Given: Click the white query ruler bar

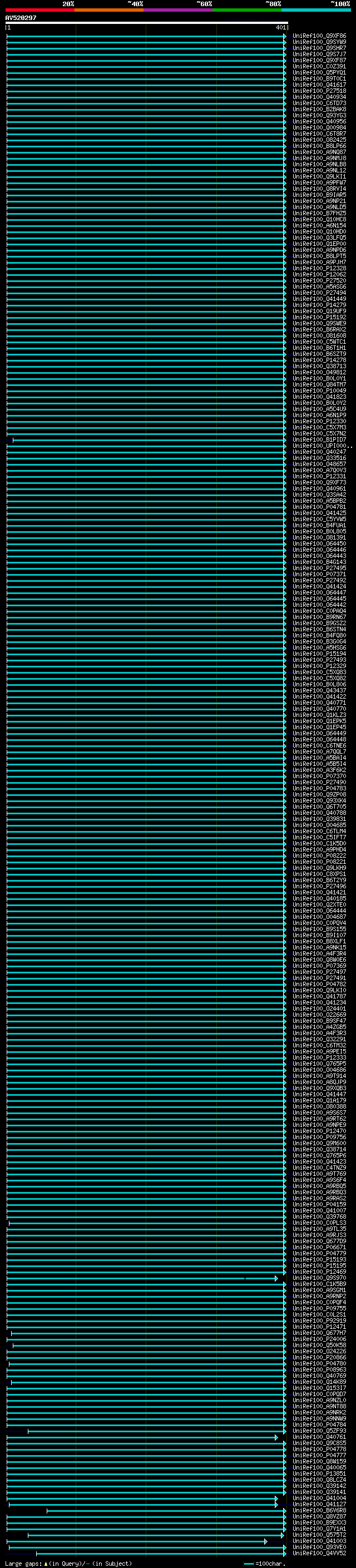Looking at the screenshot, I should coord(147,23).
